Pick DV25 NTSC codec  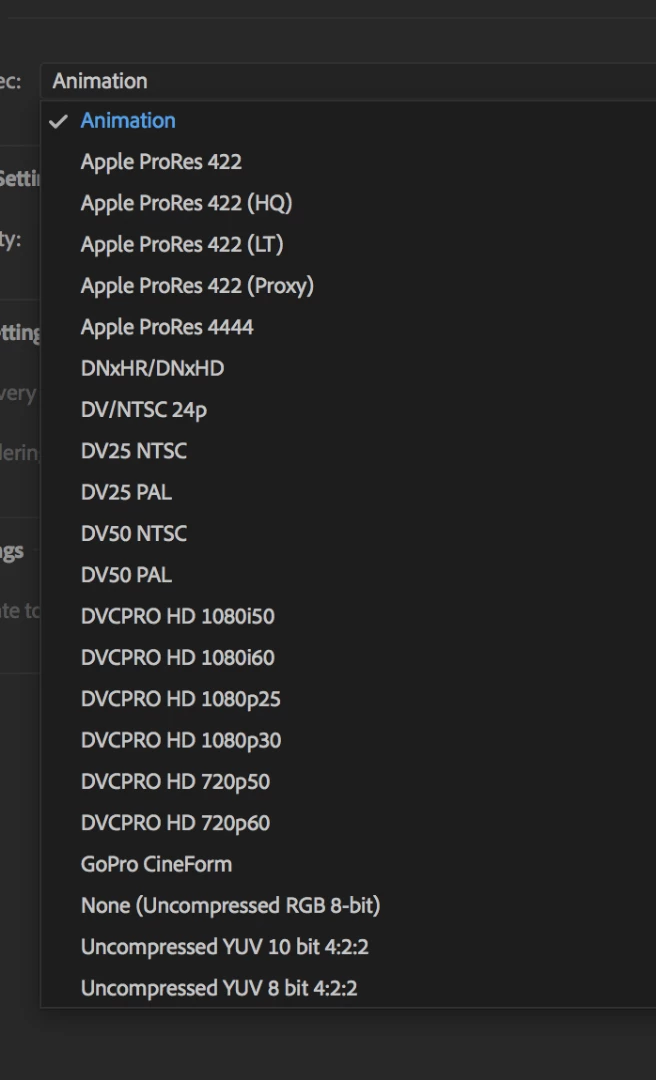[348, 451]
